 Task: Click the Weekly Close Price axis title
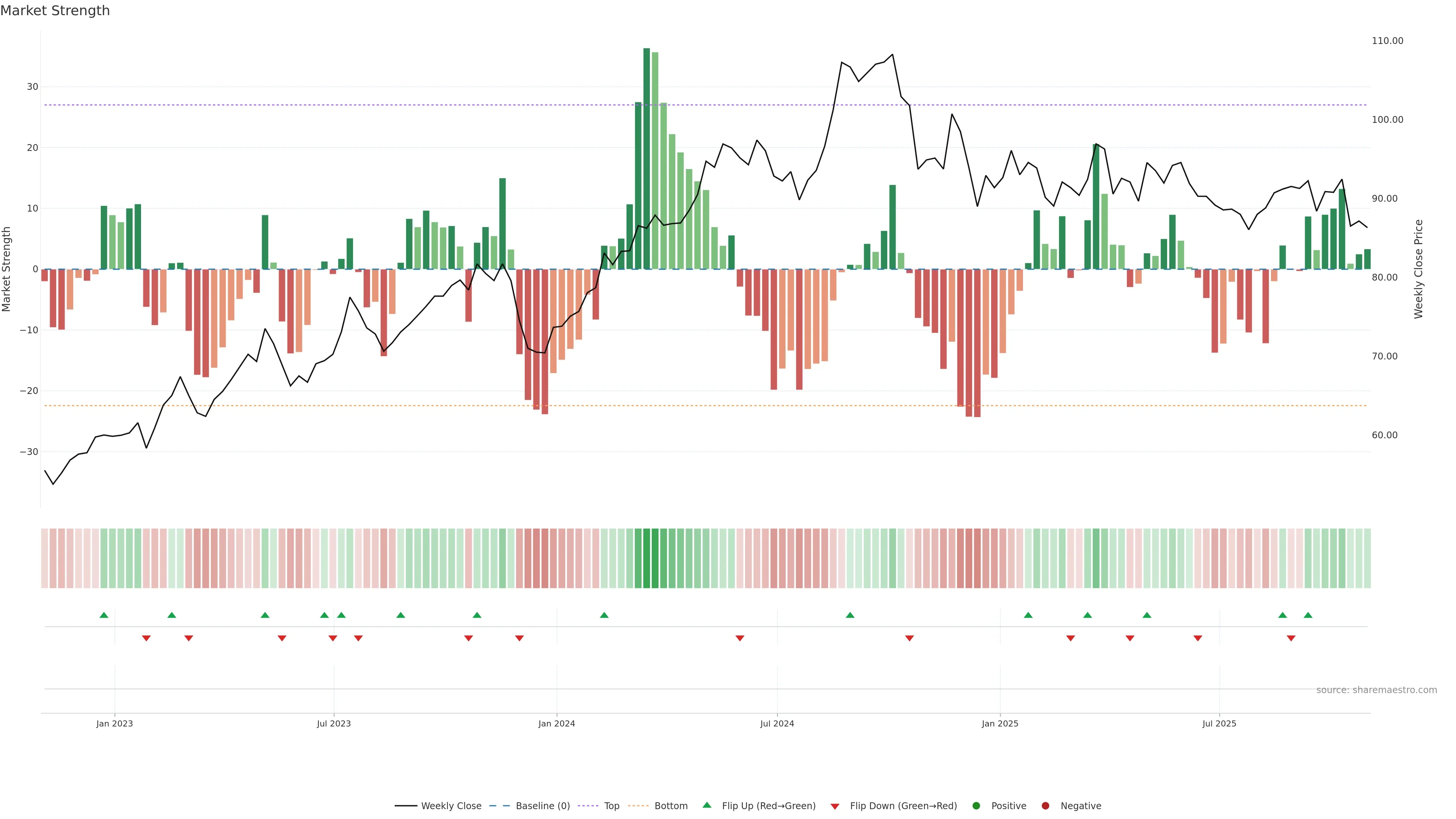[x=1419, y=269]
